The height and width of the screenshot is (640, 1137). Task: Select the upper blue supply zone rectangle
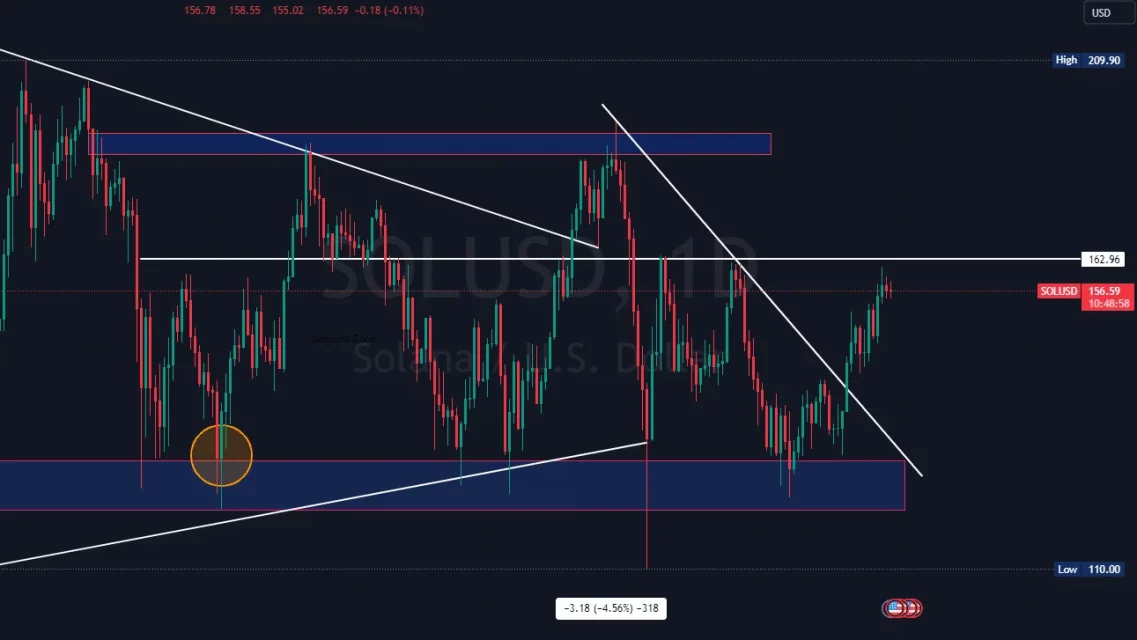point(430,144)
